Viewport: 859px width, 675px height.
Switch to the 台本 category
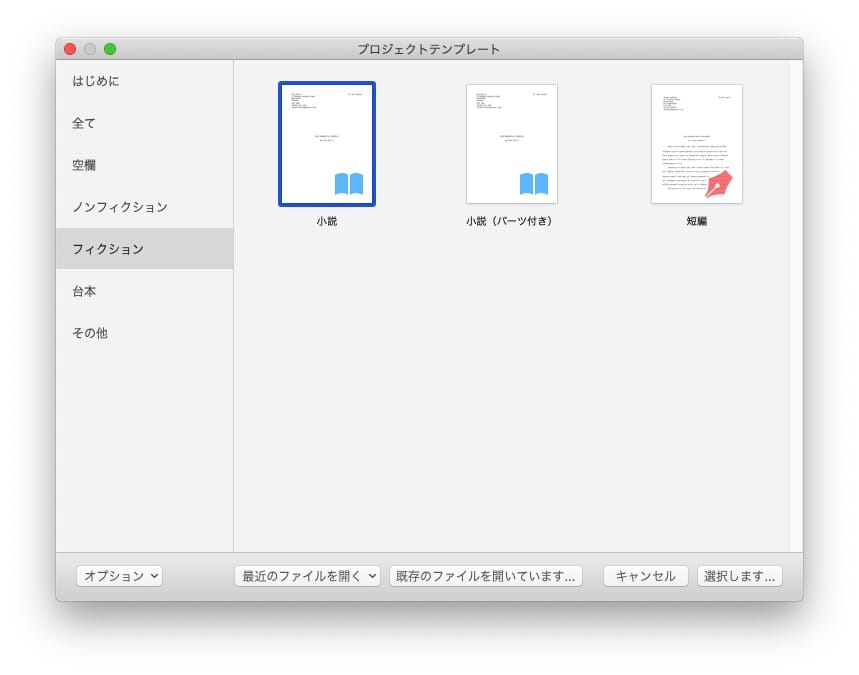(x=145, y=291)
